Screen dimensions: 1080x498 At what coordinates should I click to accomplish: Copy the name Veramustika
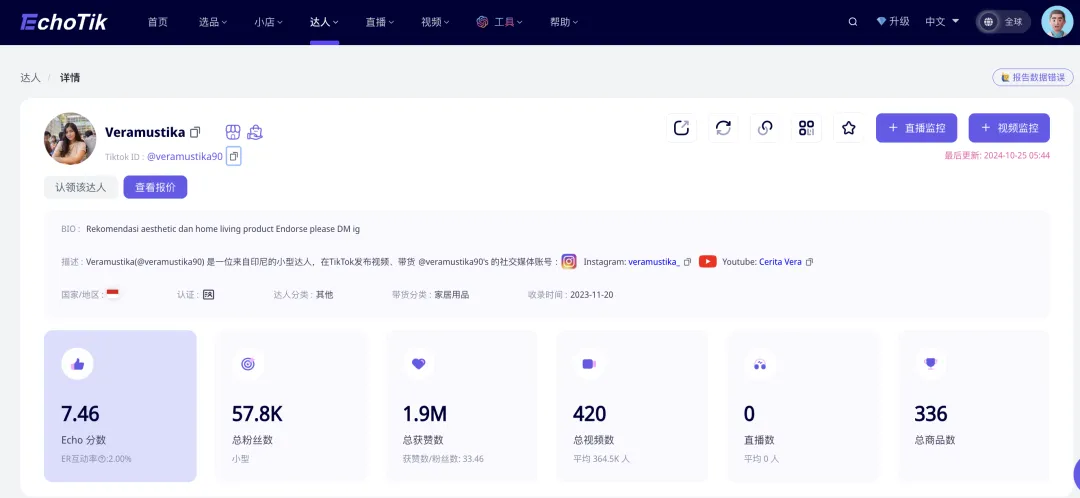(x=195, y=132)
